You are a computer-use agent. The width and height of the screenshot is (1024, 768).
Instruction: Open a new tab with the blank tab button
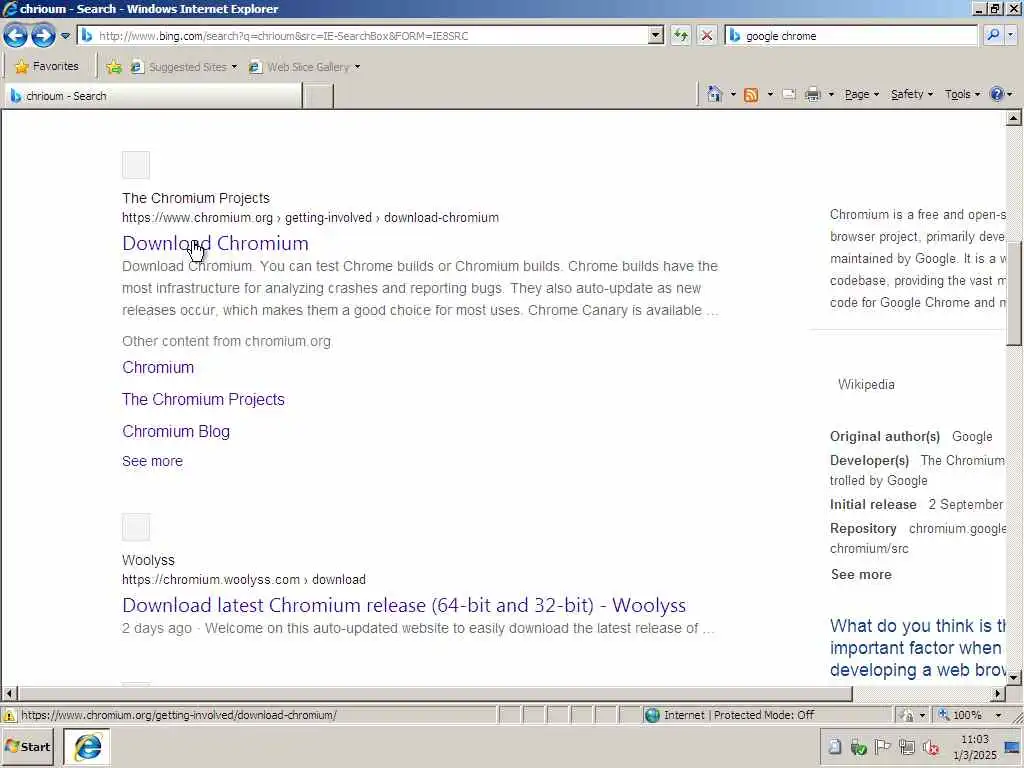[x=319, y=96]
